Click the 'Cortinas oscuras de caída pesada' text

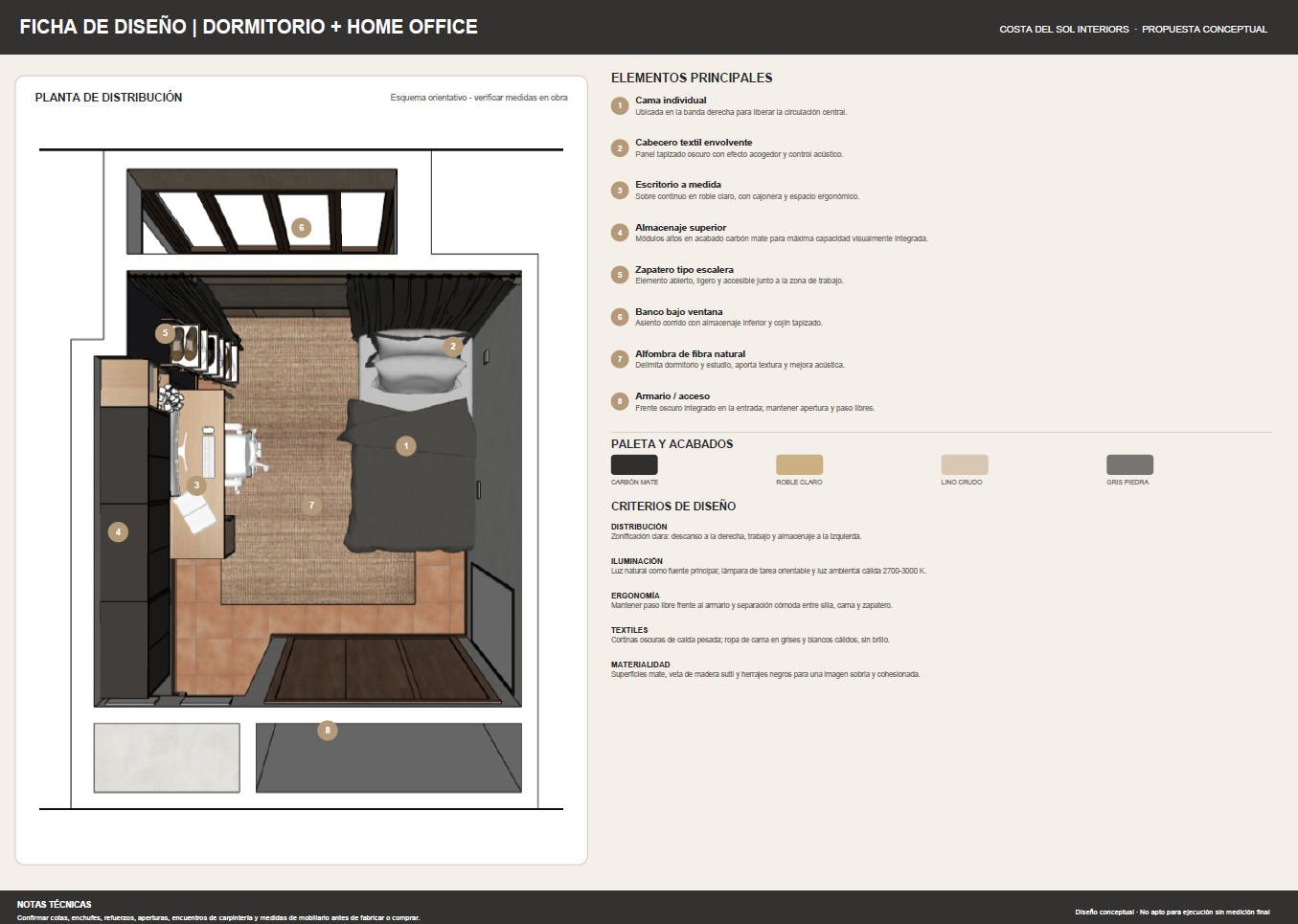(750, 640)
